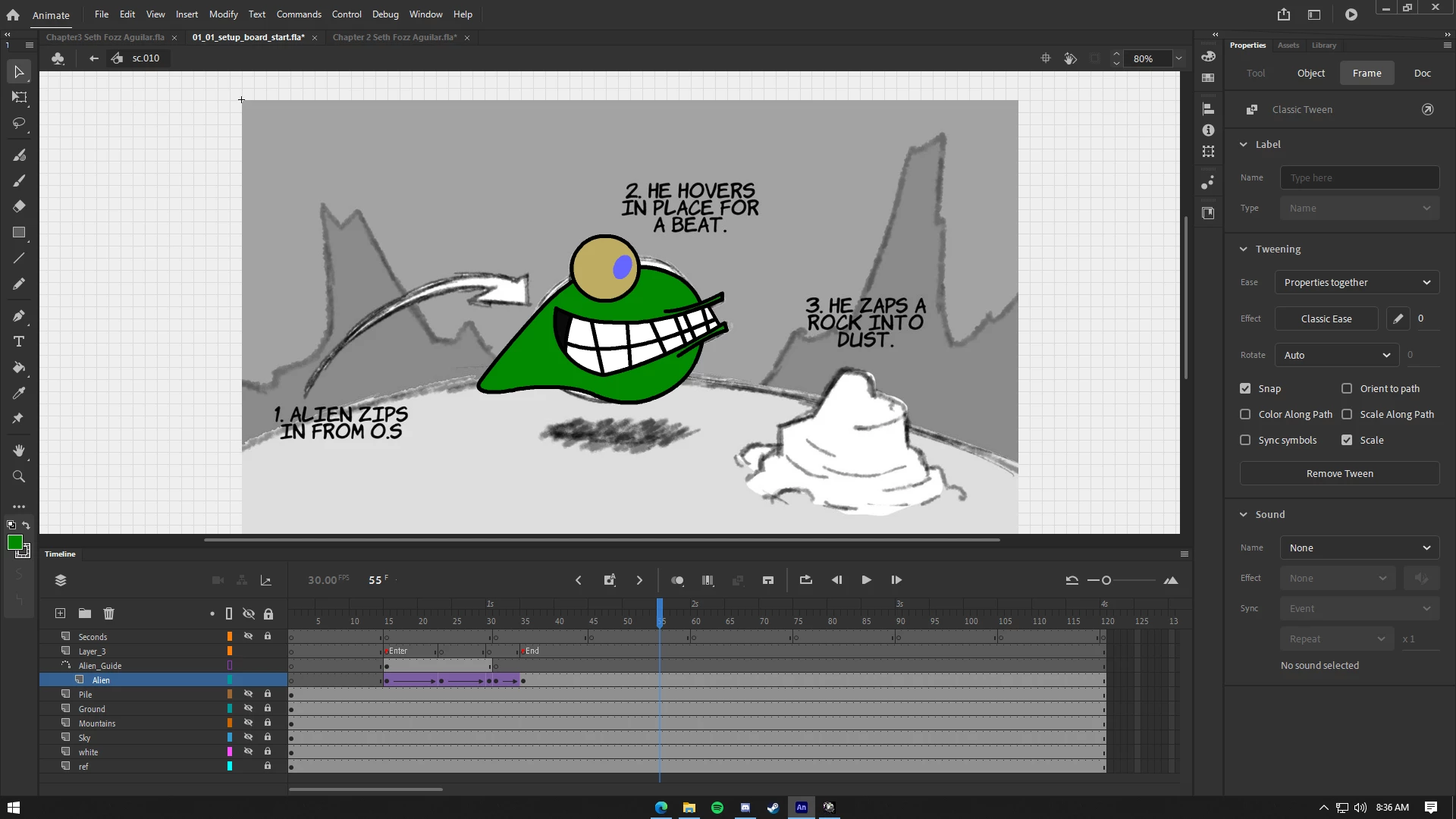Select the Free Transform tool
This screenshot has height=819, width=1456.
pyautogui.click(x=19, y=97)
